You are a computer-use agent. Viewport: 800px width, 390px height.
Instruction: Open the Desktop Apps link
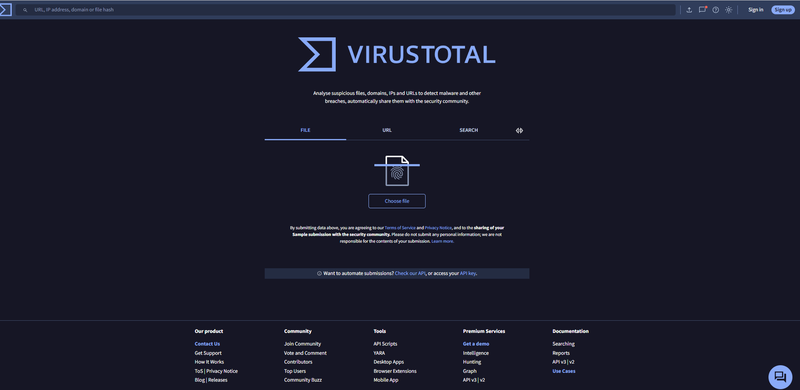click(388, 362)
